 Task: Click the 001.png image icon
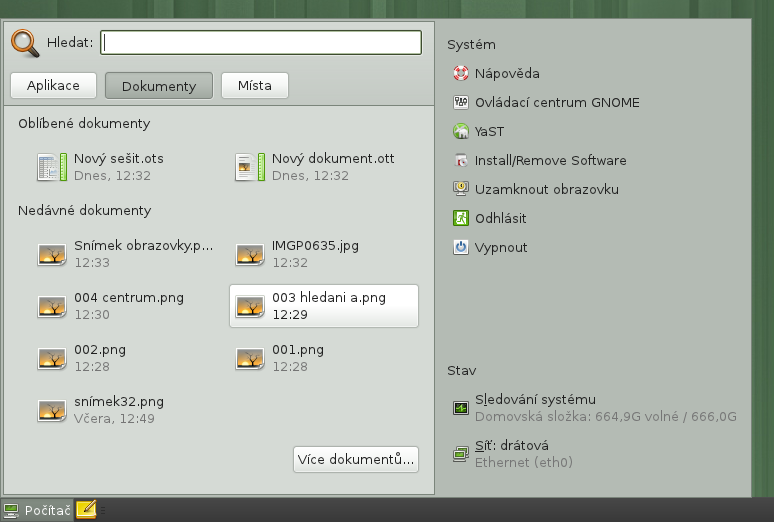(250, 359)
